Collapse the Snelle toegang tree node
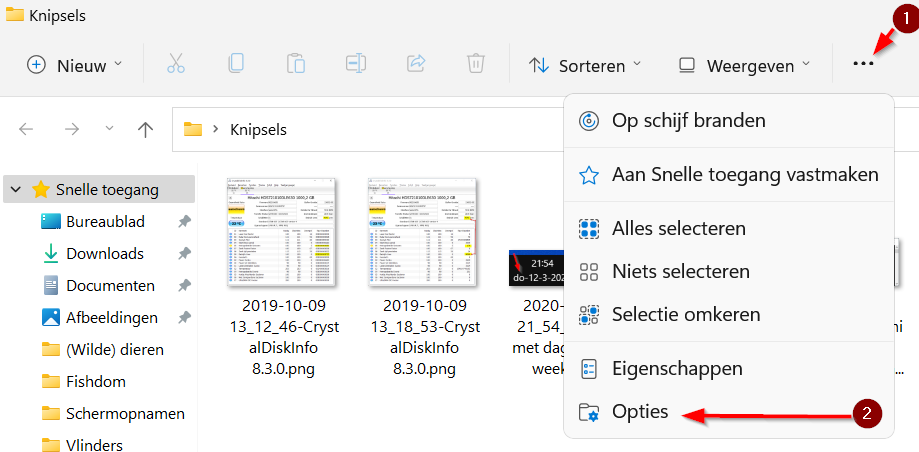This screenshot has width=919, height=452. click(x=17, y=188)
